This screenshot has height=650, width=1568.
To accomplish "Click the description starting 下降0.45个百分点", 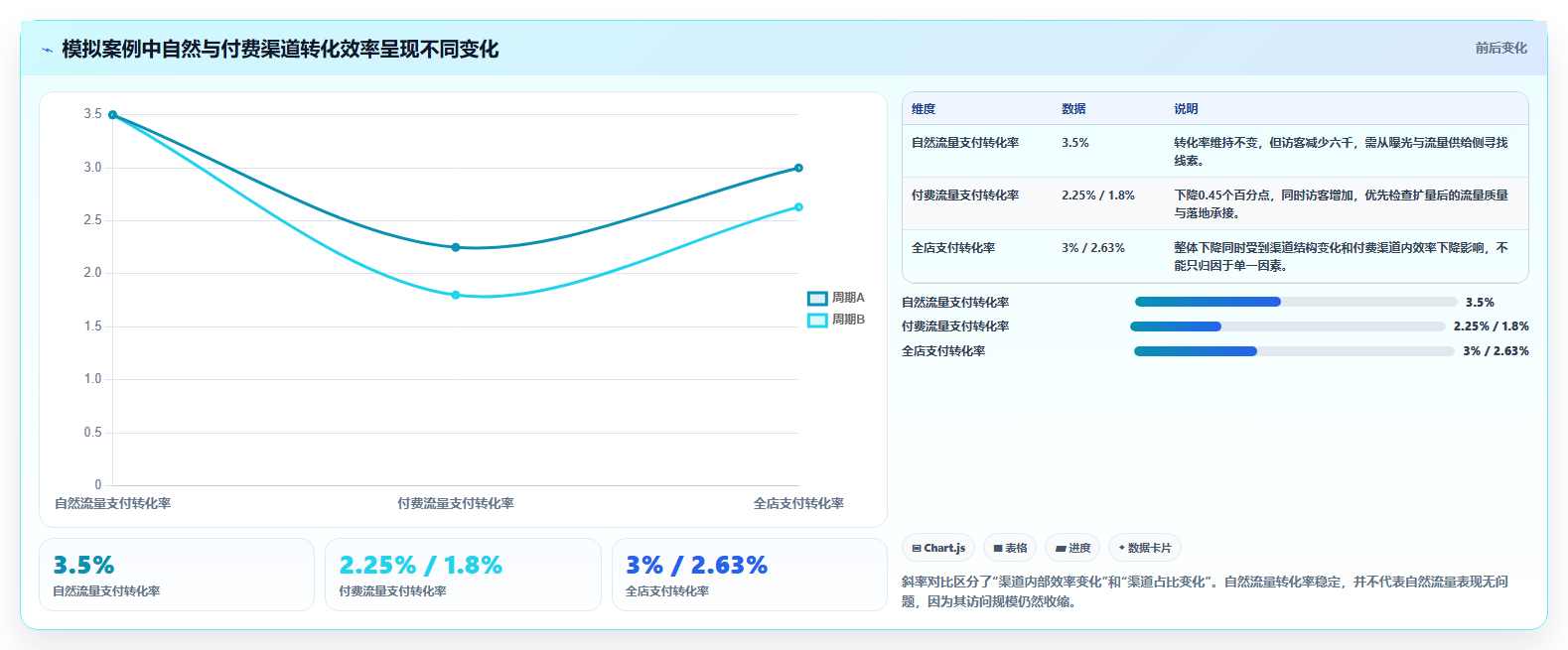I will pyautogui.click(x=1341, y=204).
